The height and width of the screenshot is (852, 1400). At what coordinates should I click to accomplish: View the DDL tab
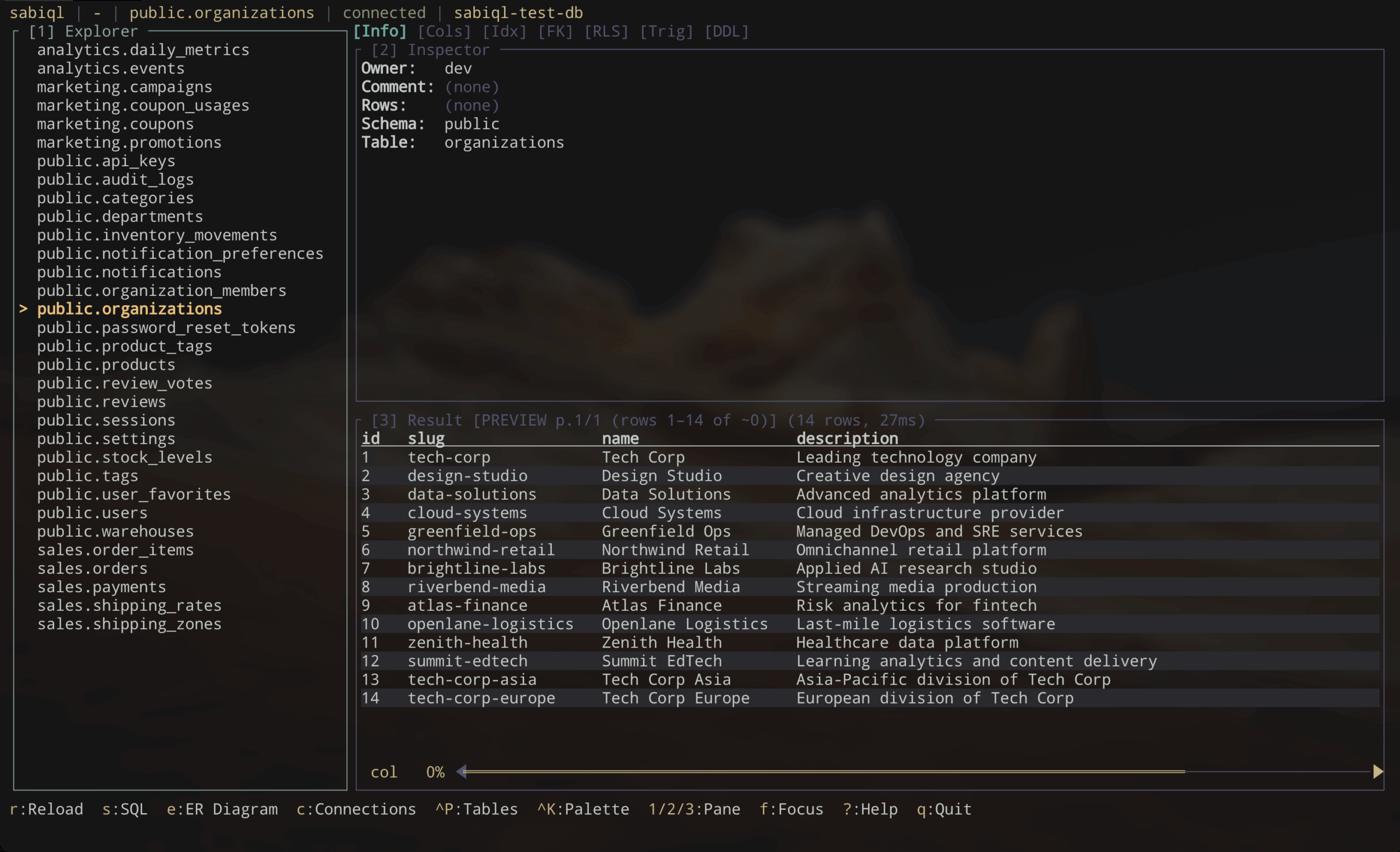[x=726, y=31]
